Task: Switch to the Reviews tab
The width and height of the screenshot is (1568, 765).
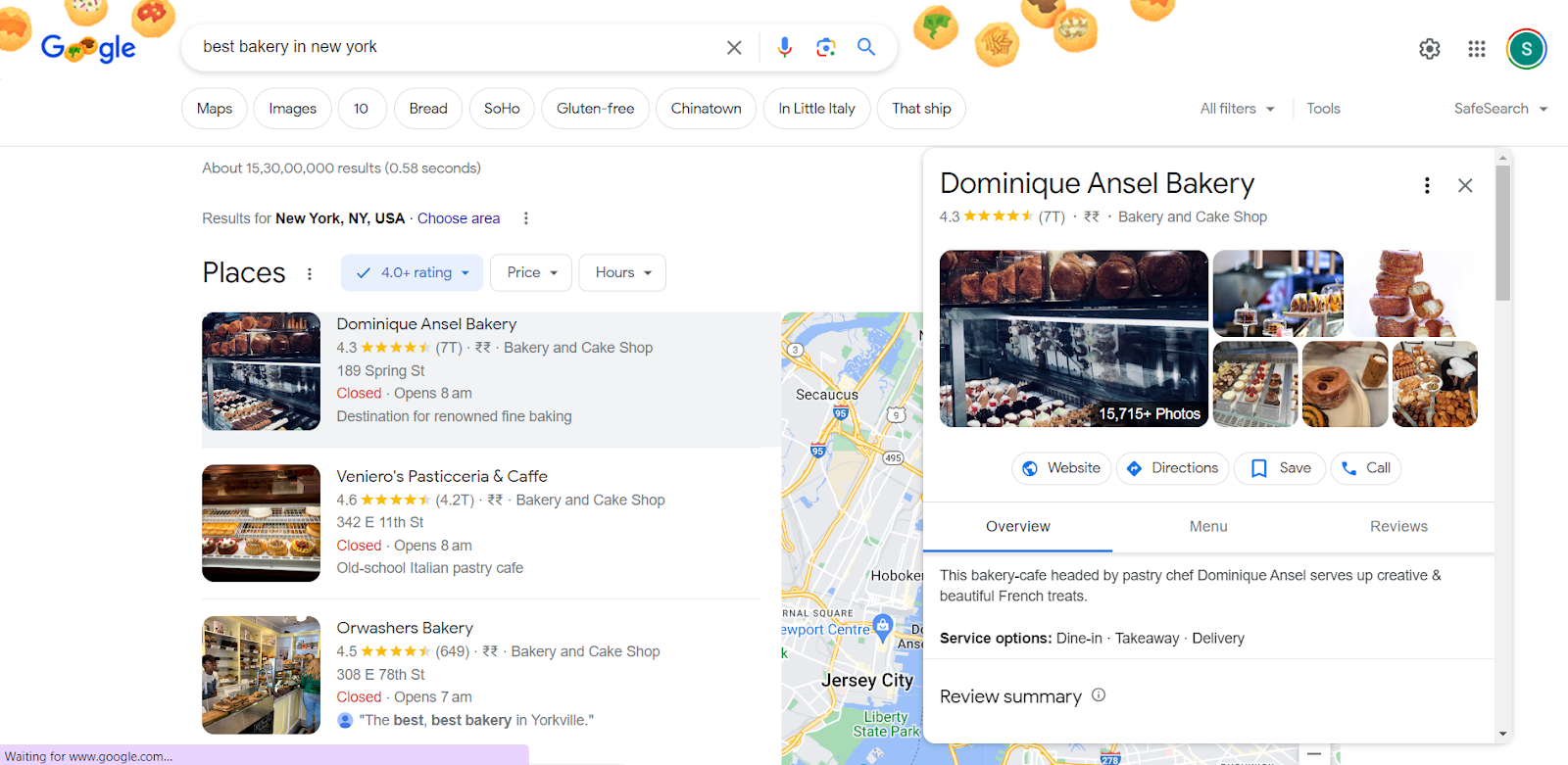Action: pos(1398,527)
